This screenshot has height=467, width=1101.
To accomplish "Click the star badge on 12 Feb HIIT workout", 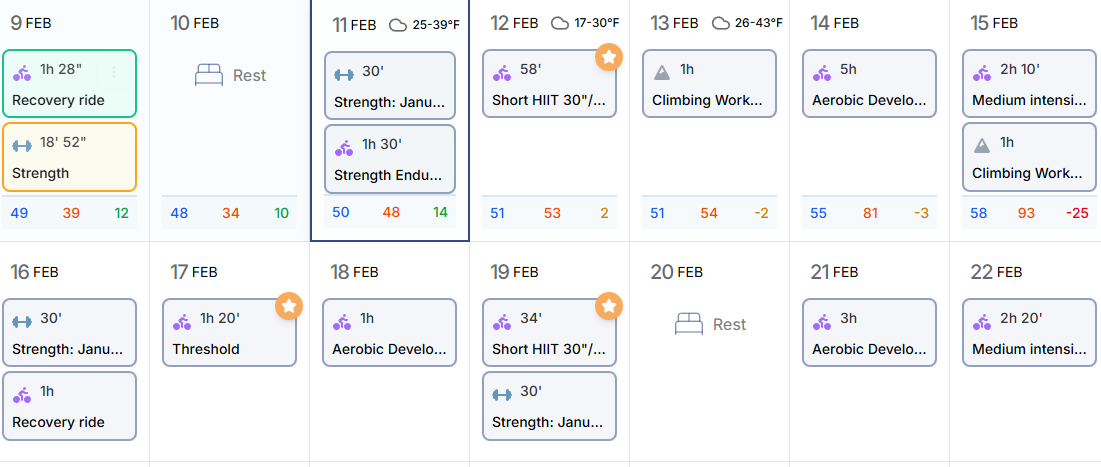I will pyautogui.click(x=609, y=57).
